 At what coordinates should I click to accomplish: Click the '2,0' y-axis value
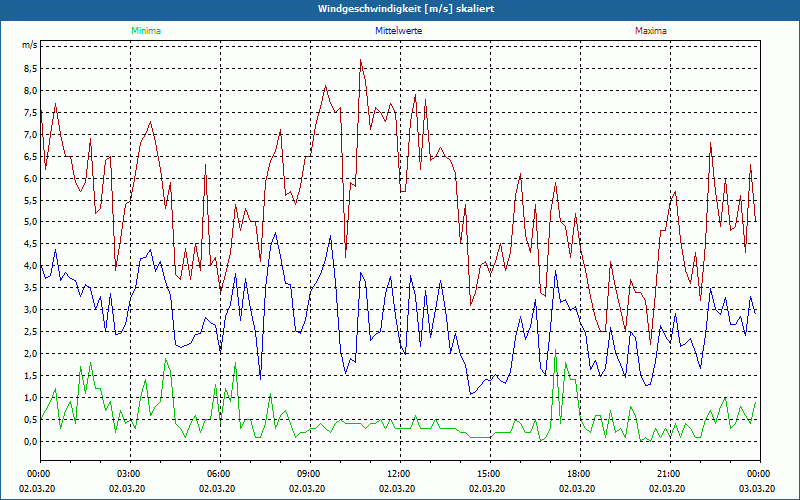coord(31,354)
